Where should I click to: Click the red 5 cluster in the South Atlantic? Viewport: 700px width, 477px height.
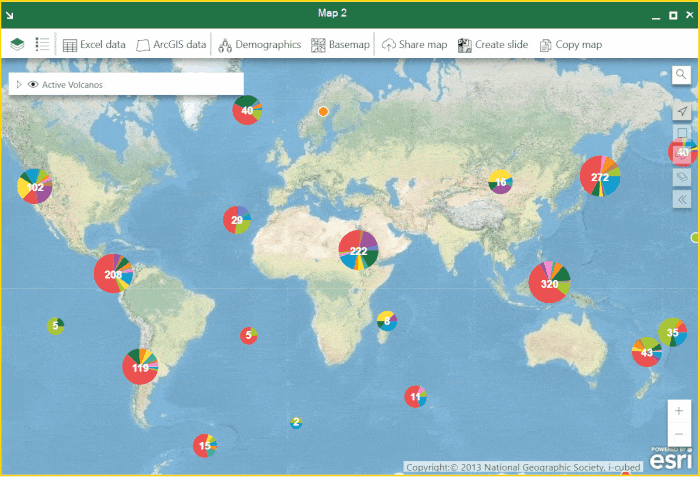pyautogui.click(x=249, y=335)
